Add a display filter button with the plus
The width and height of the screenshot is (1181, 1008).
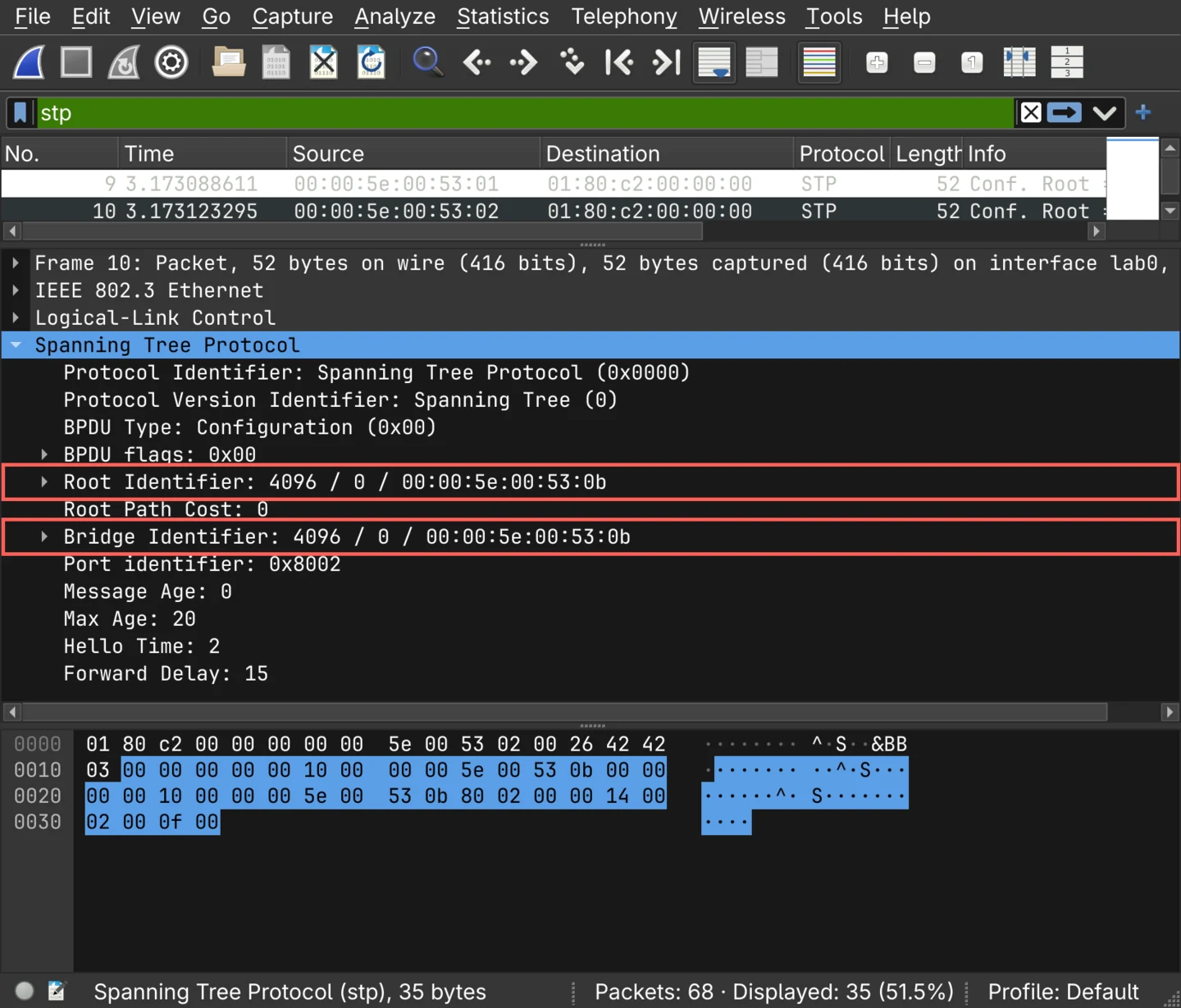(x=1143, y=112)
